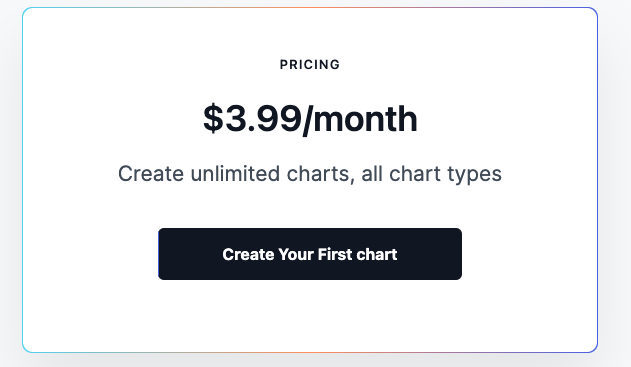The width and height of the screenshot is (631, 367).
Task: Click the word 'Create' on dark button
Action: (x=248, y=254)
